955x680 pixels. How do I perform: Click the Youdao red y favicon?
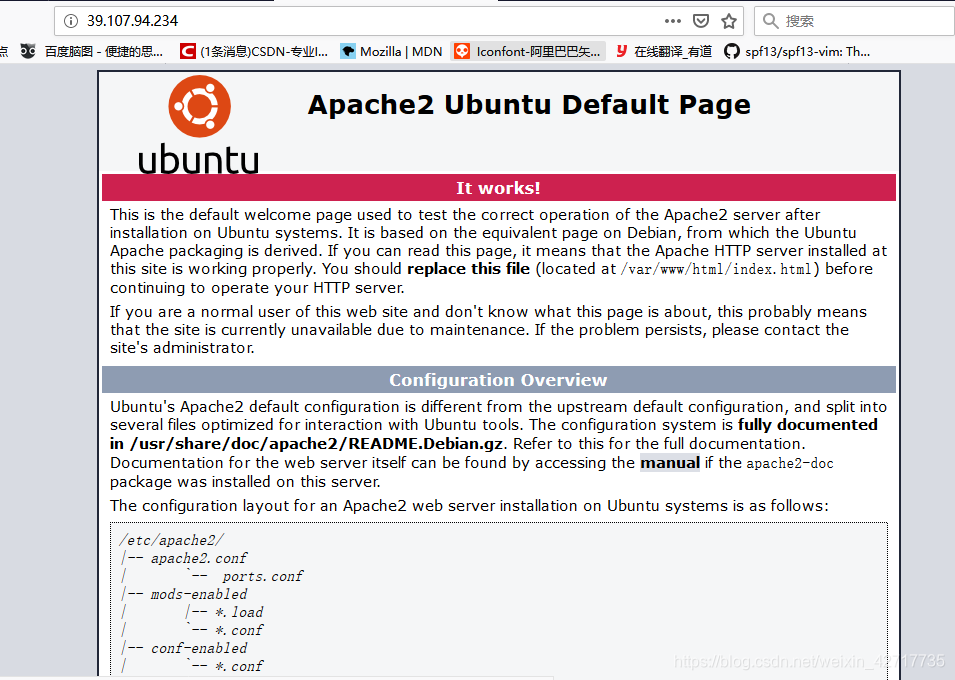point(622,51)
